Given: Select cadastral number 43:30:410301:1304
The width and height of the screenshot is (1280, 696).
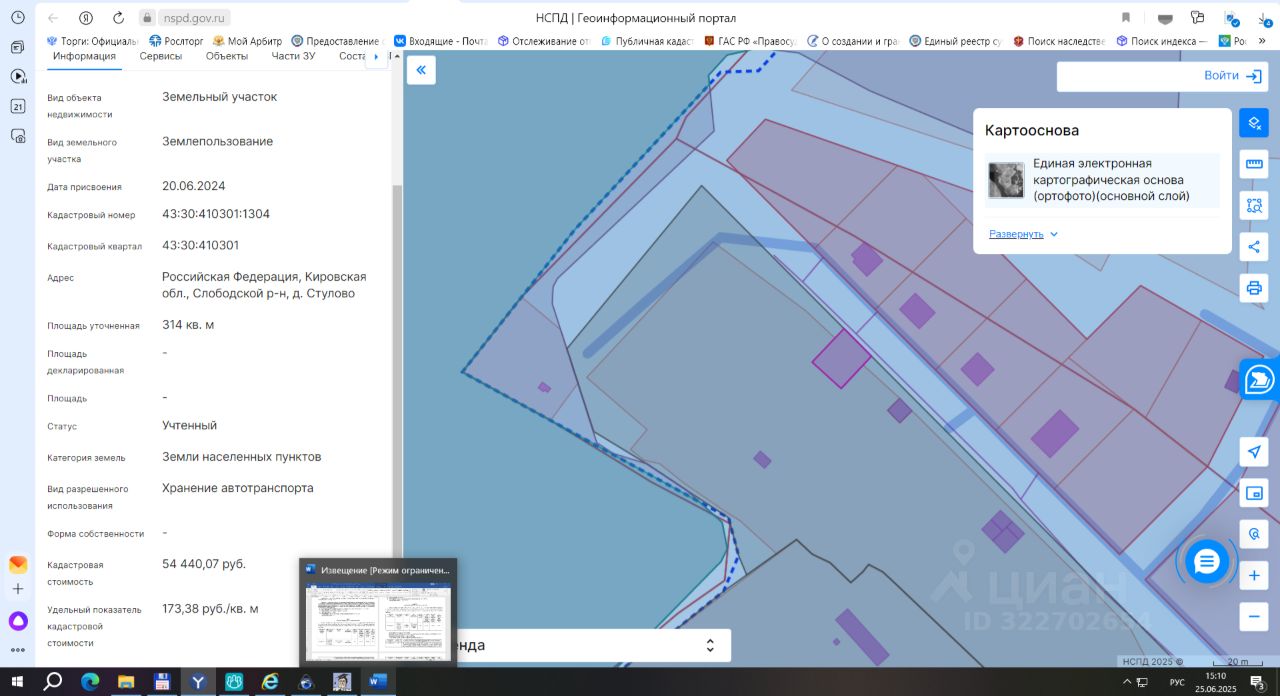Looking at the screenshot, I should 216,214.
